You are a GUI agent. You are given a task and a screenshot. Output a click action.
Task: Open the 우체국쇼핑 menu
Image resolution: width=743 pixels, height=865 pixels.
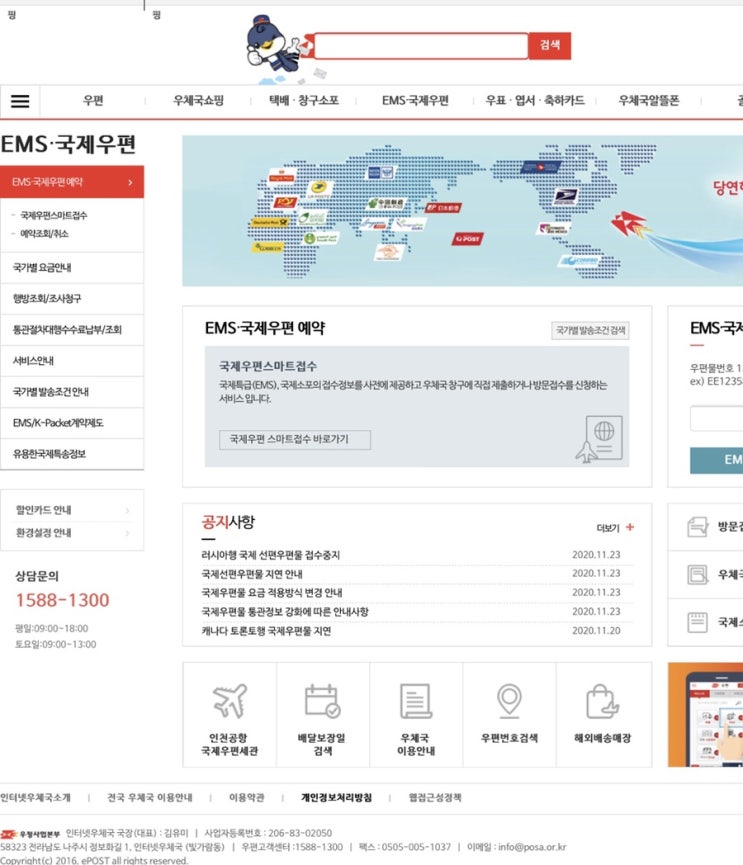click(x=198, y=100)
